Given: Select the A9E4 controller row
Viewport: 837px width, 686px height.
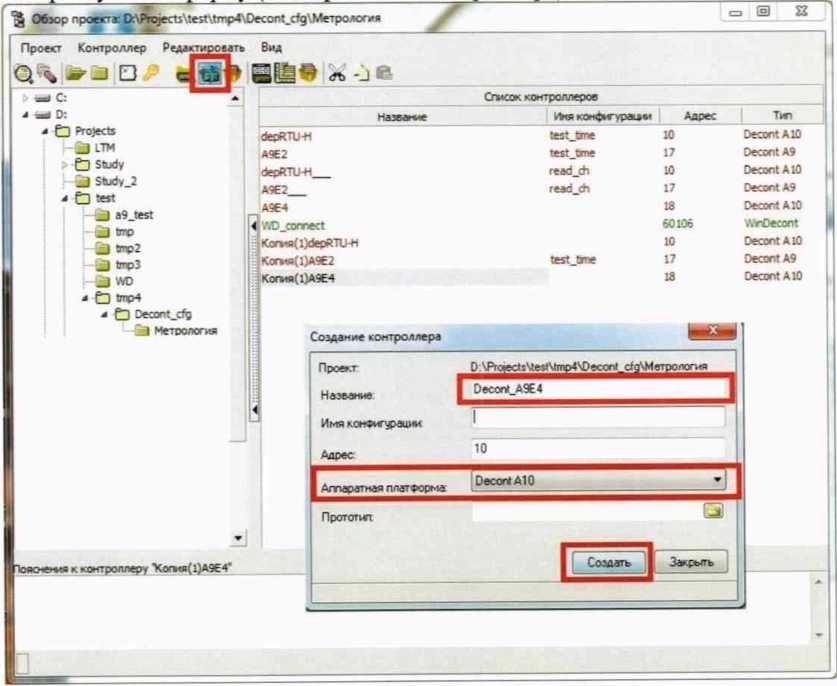Looking at the screenshot, I should (541, 207).
